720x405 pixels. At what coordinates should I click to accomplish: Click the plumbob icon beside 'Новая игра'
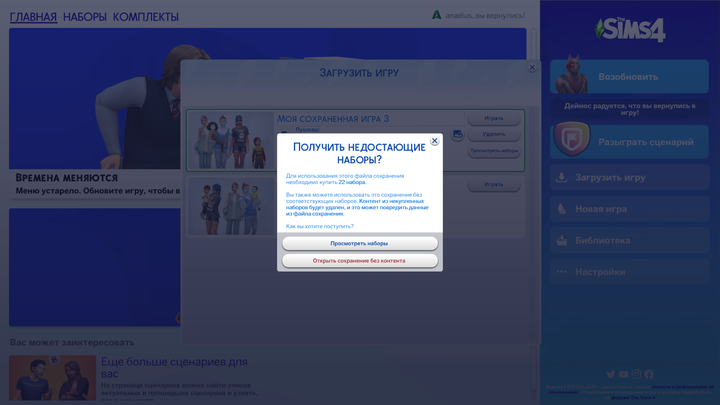pyautogui.click(x=562, y=209)
